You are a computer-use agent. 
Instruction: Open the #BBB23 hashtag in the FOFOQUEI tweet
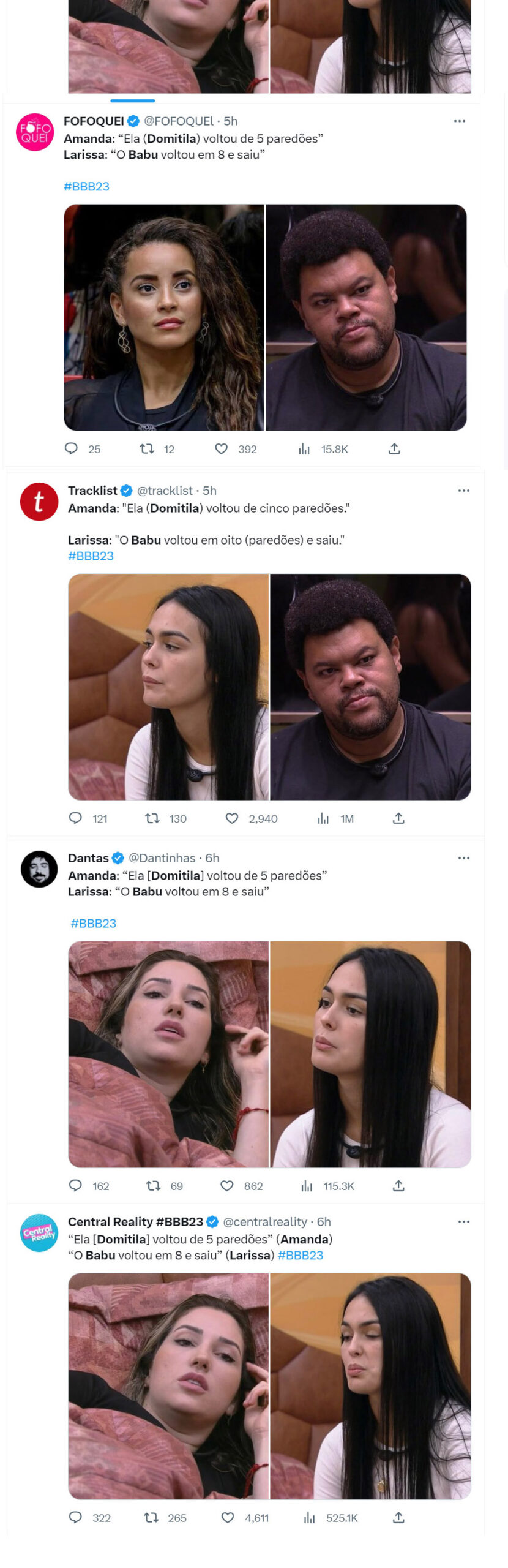(86, 186)
